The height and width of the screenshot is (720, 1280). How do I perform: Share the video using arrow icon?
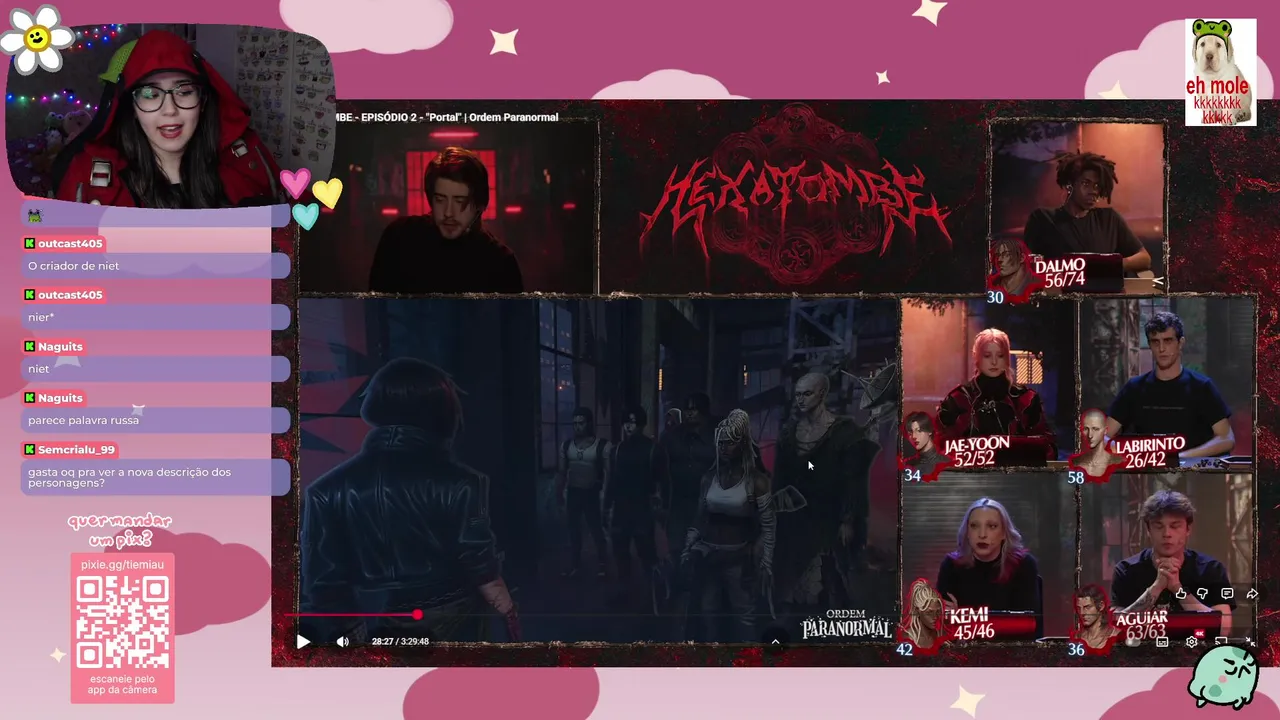[x=1252, y=593]
